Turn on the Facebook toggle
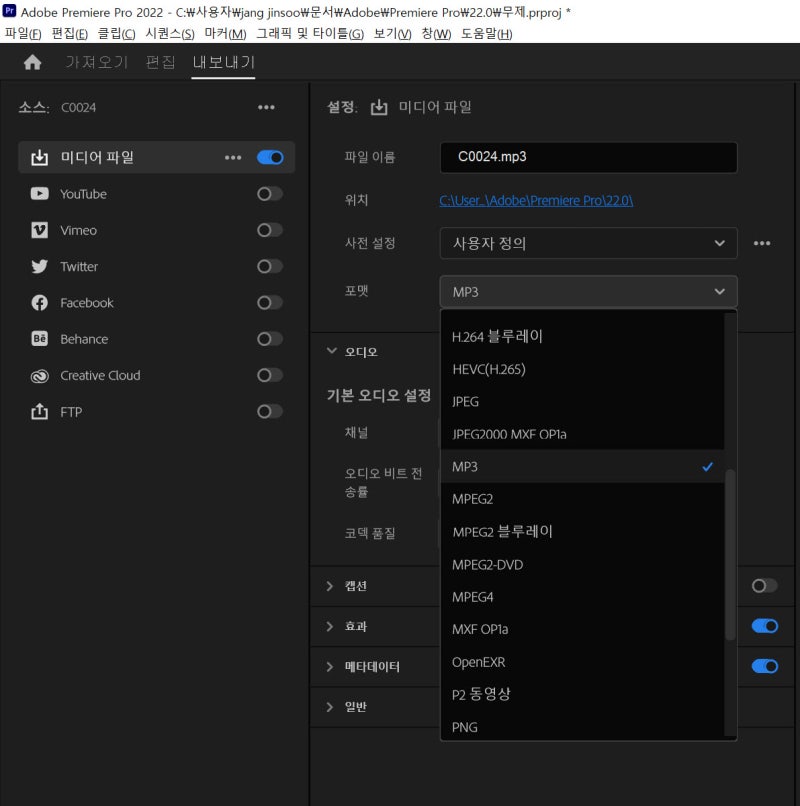This screenshot has width=800, height=806. click(x=270, y=303)
